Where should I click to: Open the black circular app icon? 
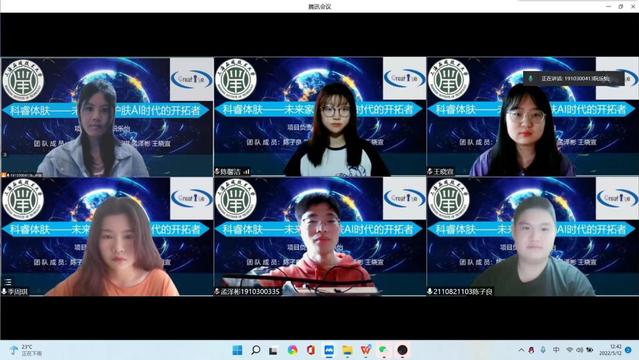[402, 350]
